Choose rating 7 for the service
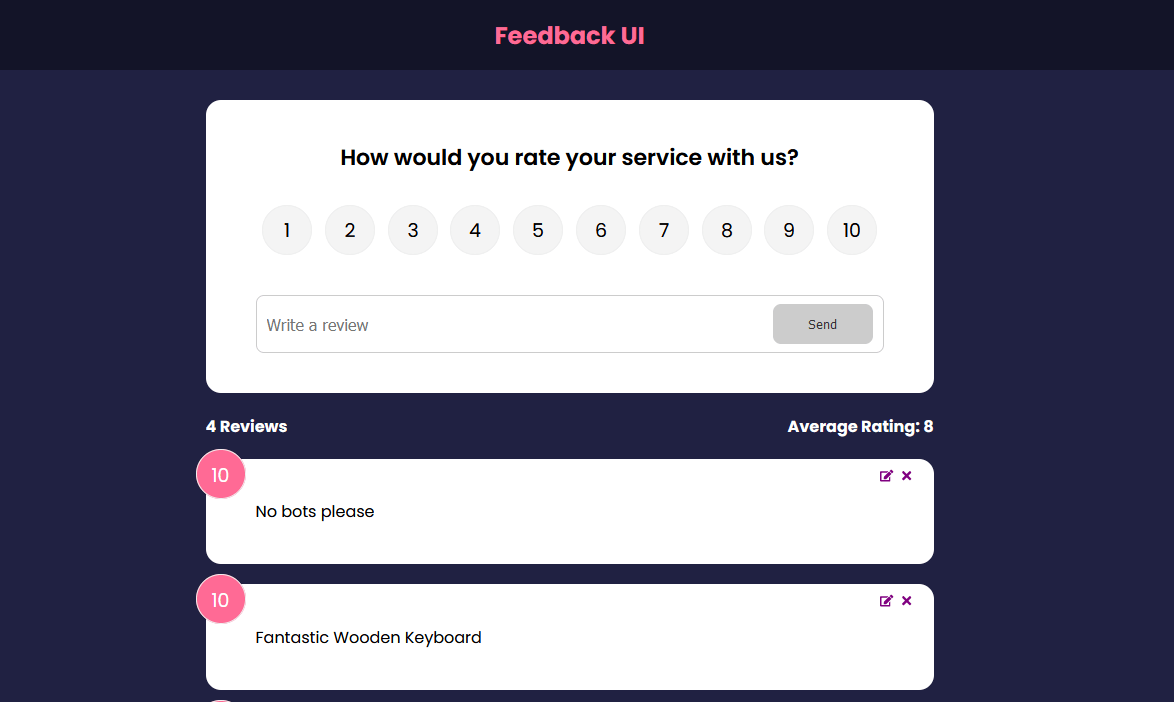This screenshot has width=1174, height=702. 663,230
